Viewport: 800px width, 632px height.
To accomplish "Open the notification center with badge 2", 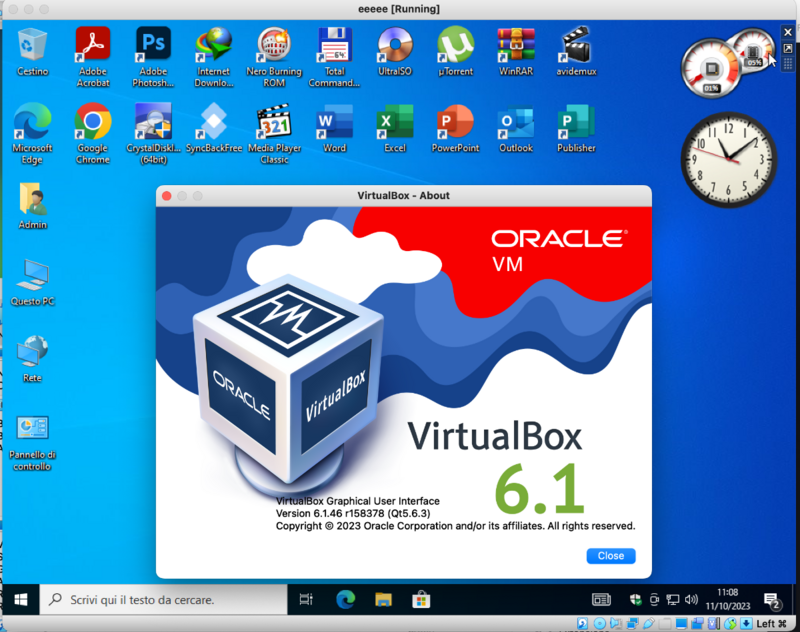I will [772, 600].
